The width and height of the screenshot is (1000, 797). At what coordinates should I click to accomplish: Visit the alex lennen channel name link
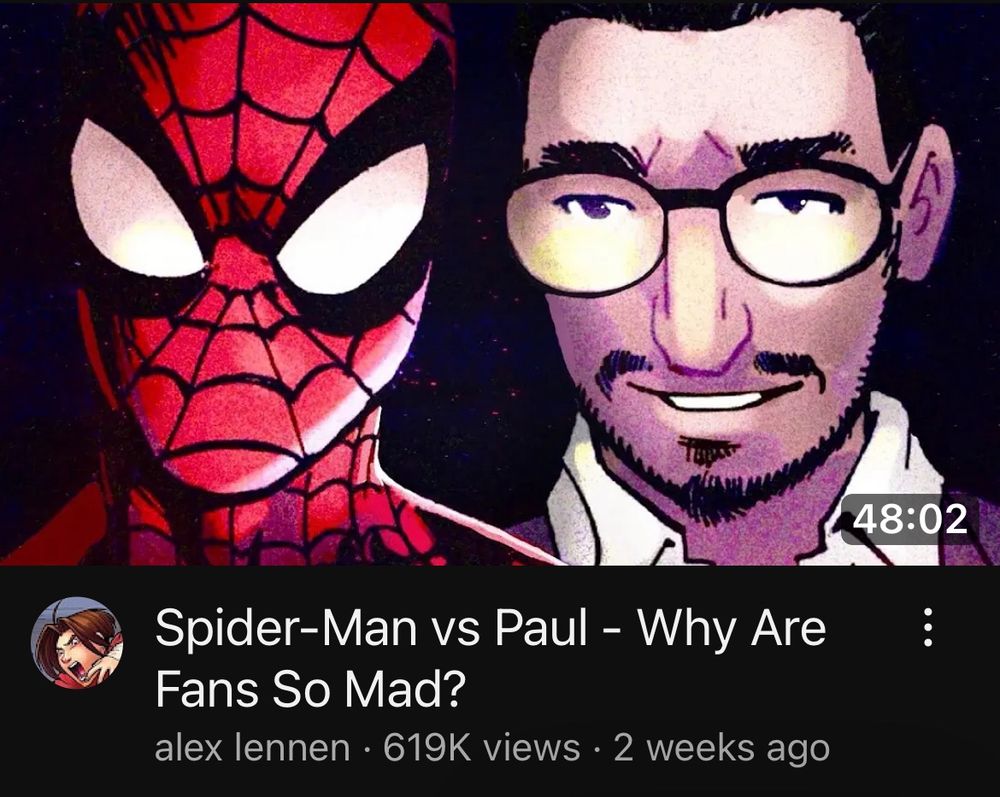pyautogui.click(x=252, y=748)
